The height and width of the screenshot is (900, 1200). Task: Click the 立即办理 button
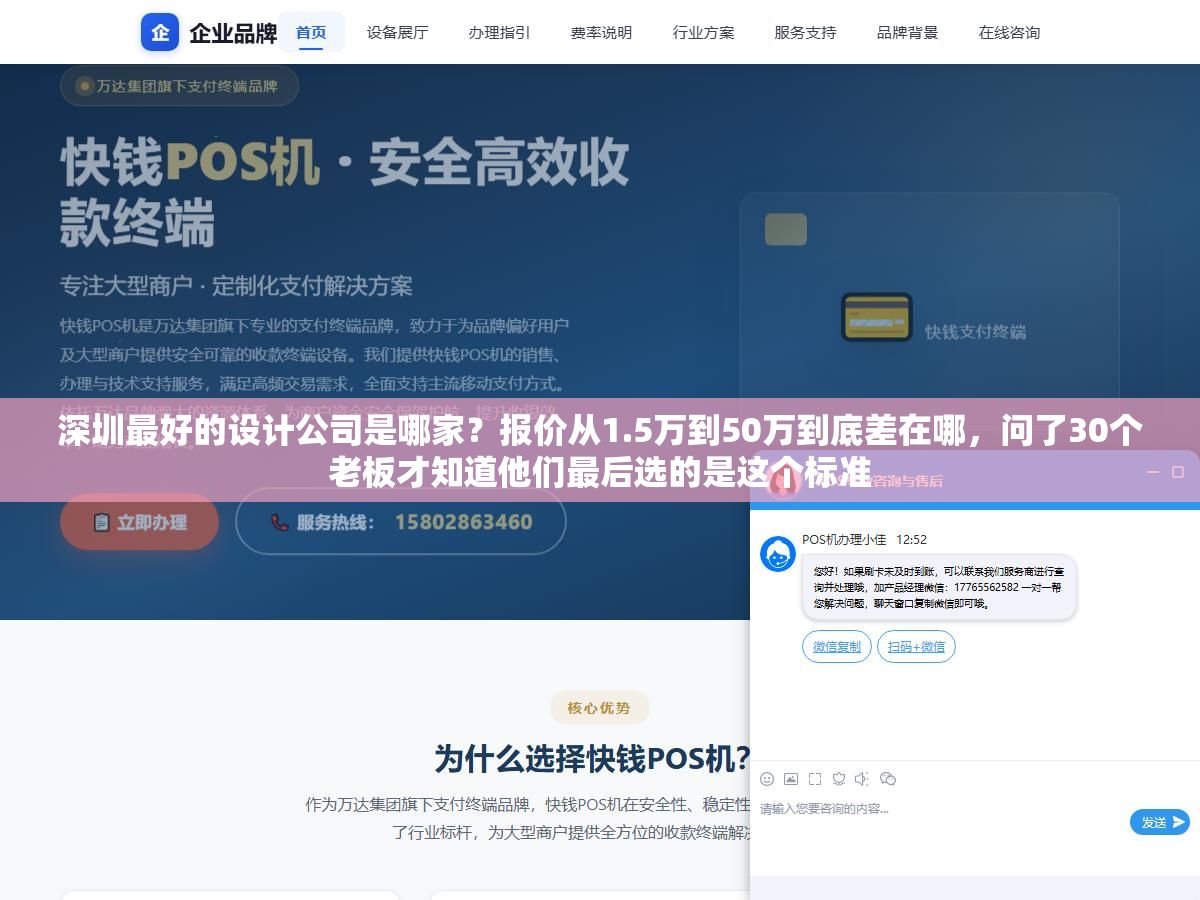point(139,522)
